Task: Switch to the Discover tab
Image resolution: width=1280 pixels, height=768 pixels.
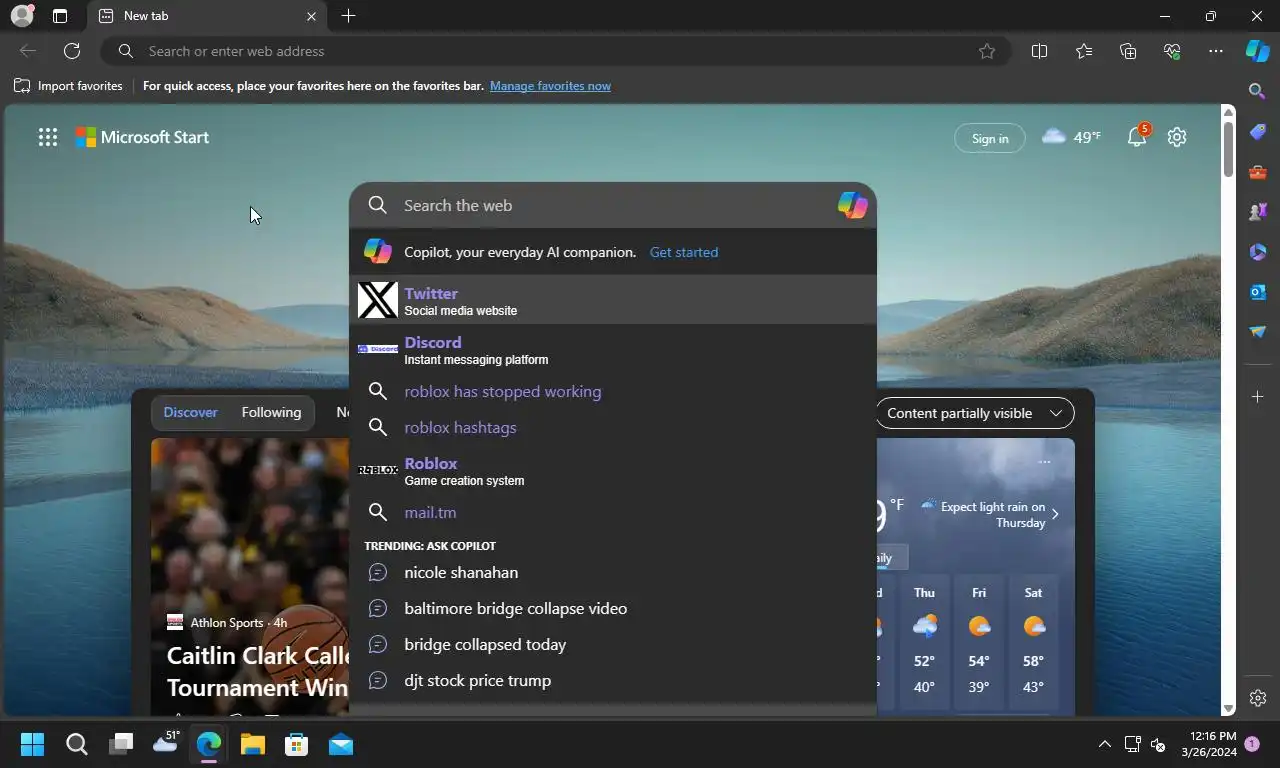Action: (190, 412)
